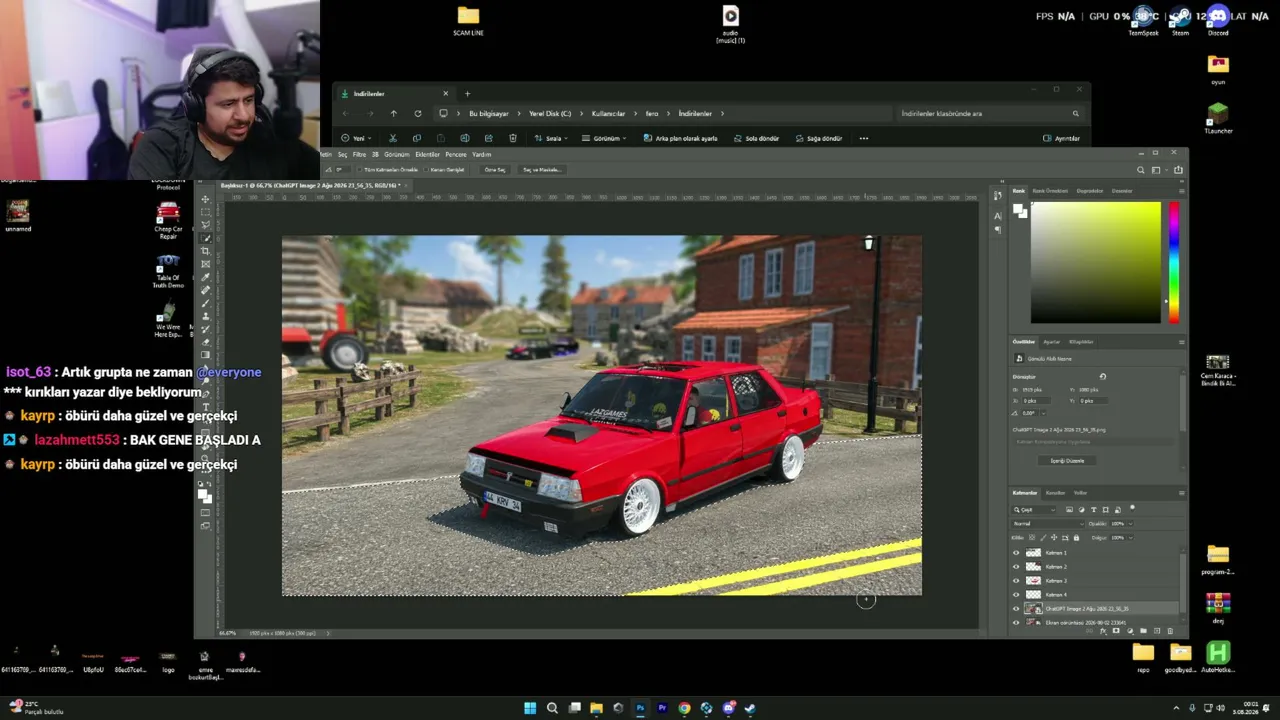Select the Frame tool
This screenshot has width=1280, height=720.
(206, 264)
